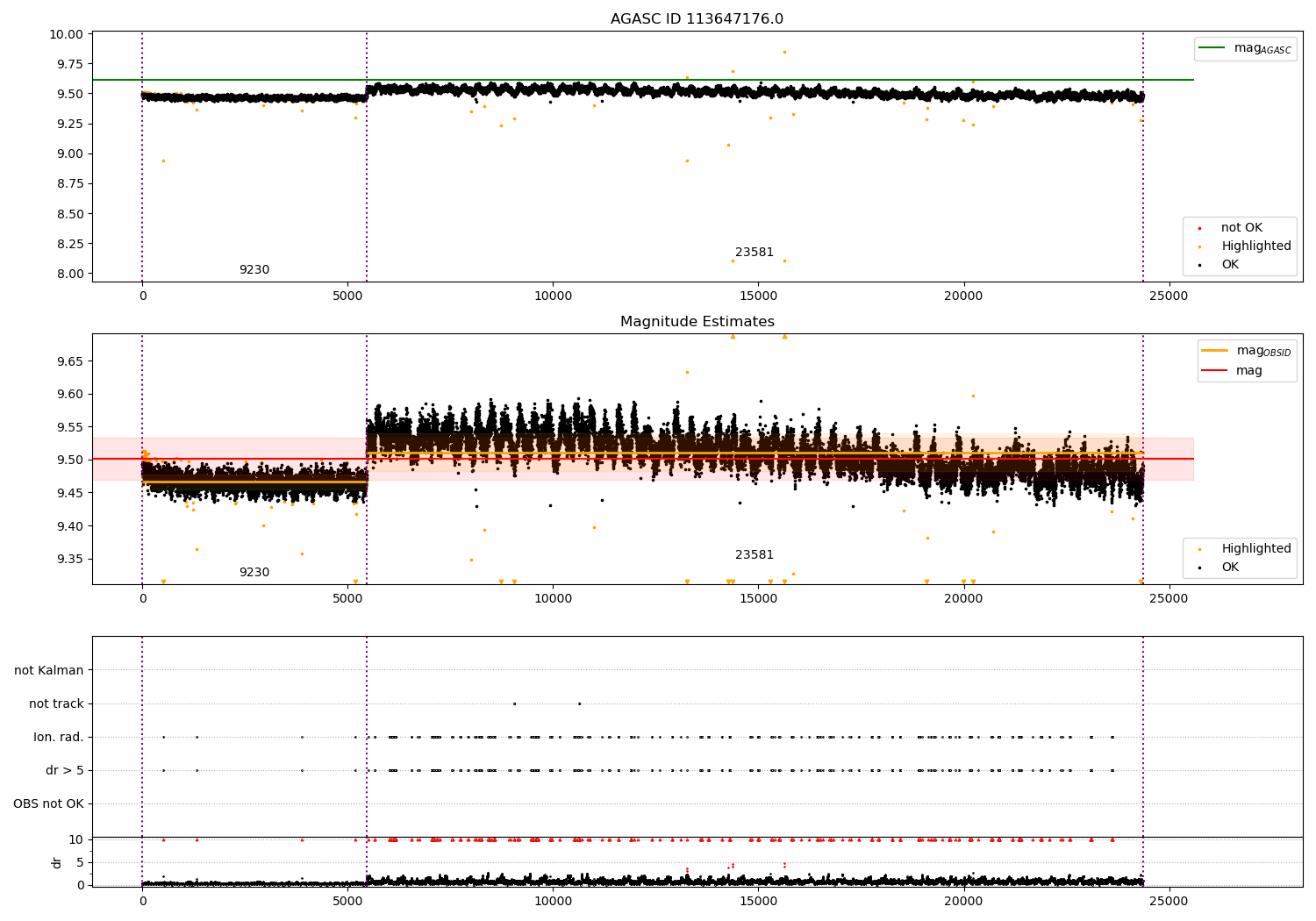The height and width of the screenshot is (921, 1316).
Task: Click '5000' x-tick under the top plot
Action: [x=347, y=296]
